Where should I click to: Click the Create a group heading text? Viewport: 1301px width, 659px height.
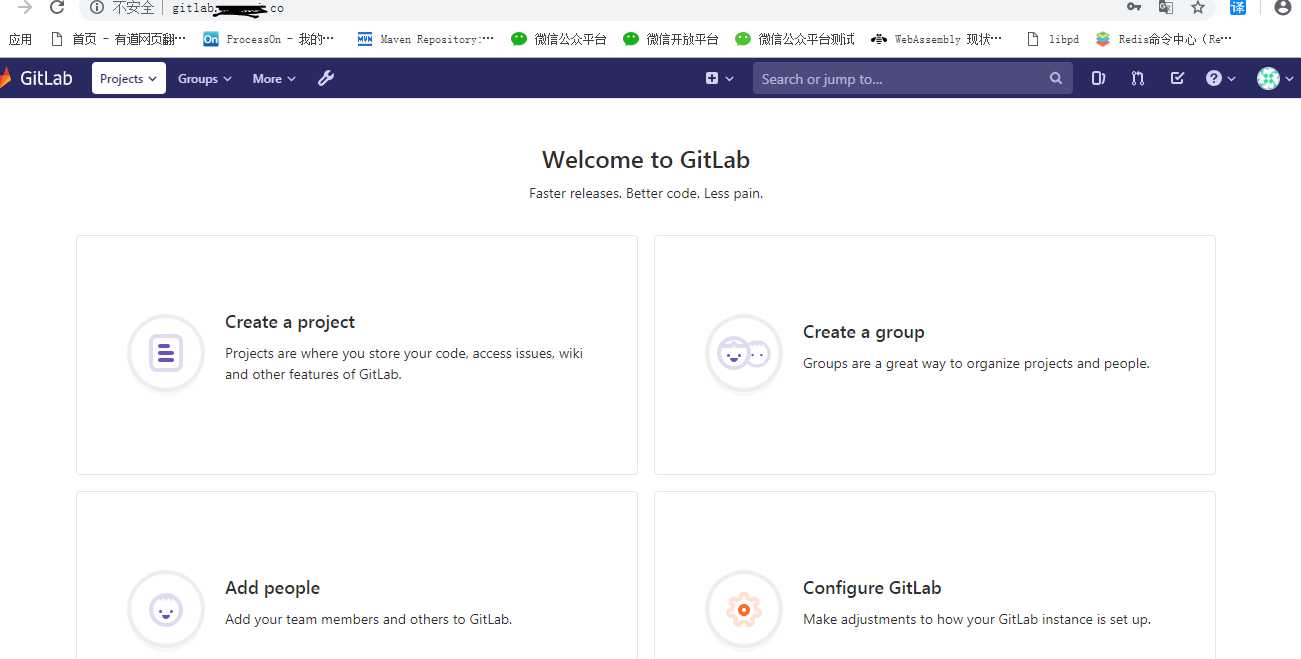click(864, 332)
